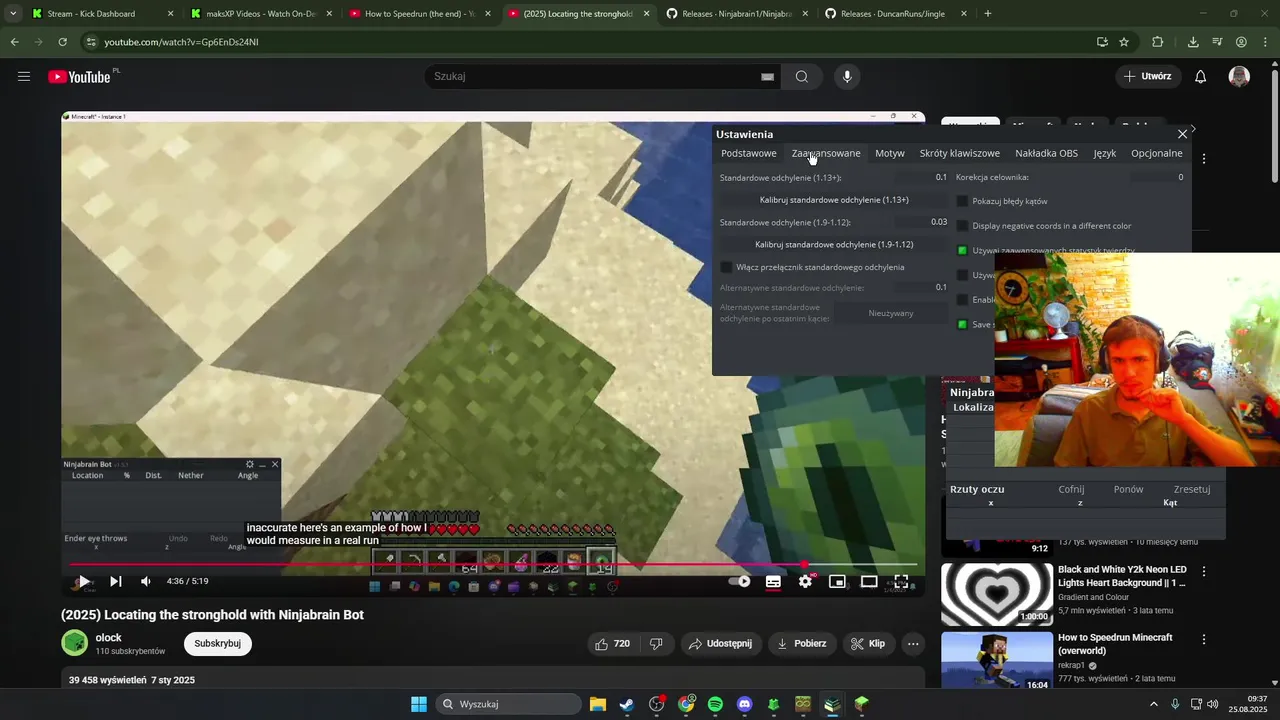
Task: Open Spotify from taskbar
Action: pos(715,704)
